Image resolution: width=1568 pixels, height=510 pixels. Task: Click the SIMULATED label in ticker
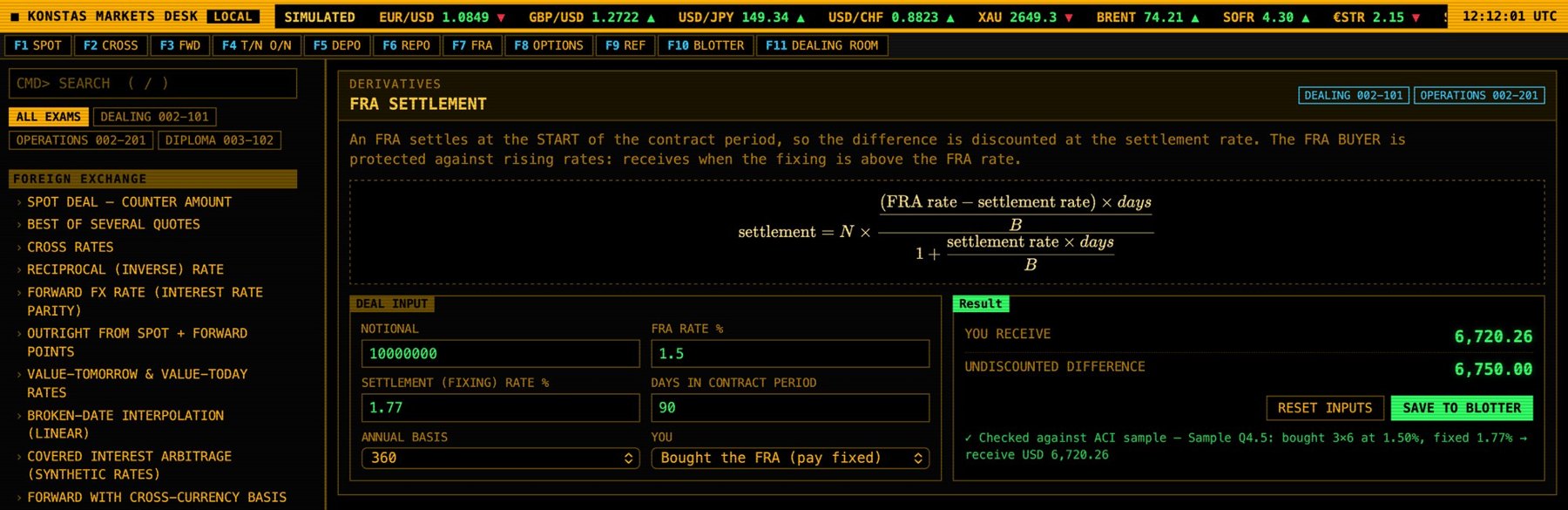[320, 17]
